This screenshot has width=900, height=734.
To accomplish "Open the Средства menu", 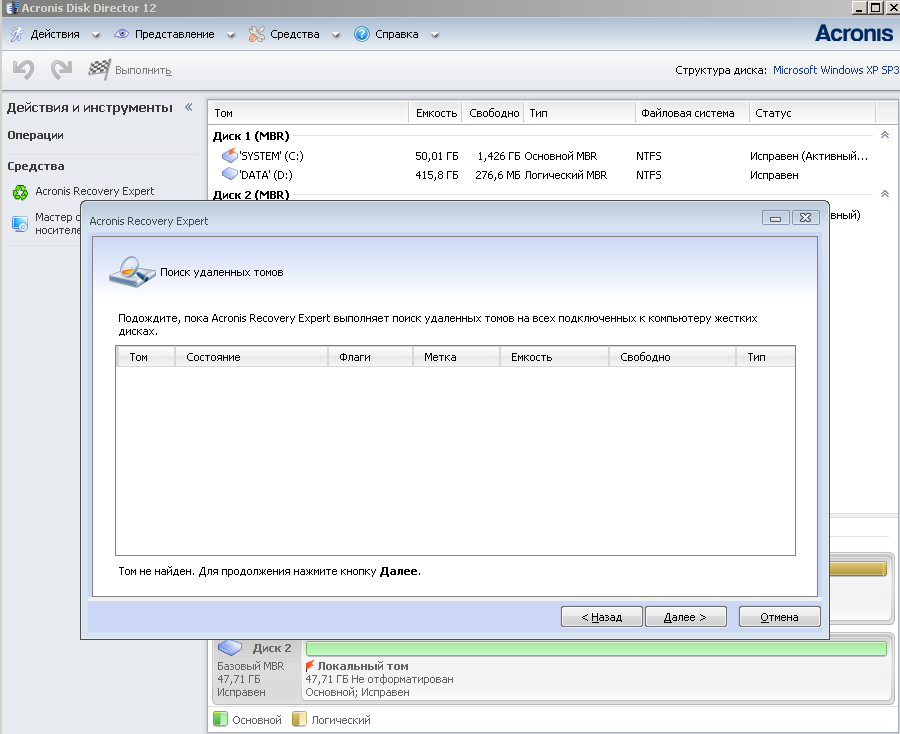I will coord(294,34).
